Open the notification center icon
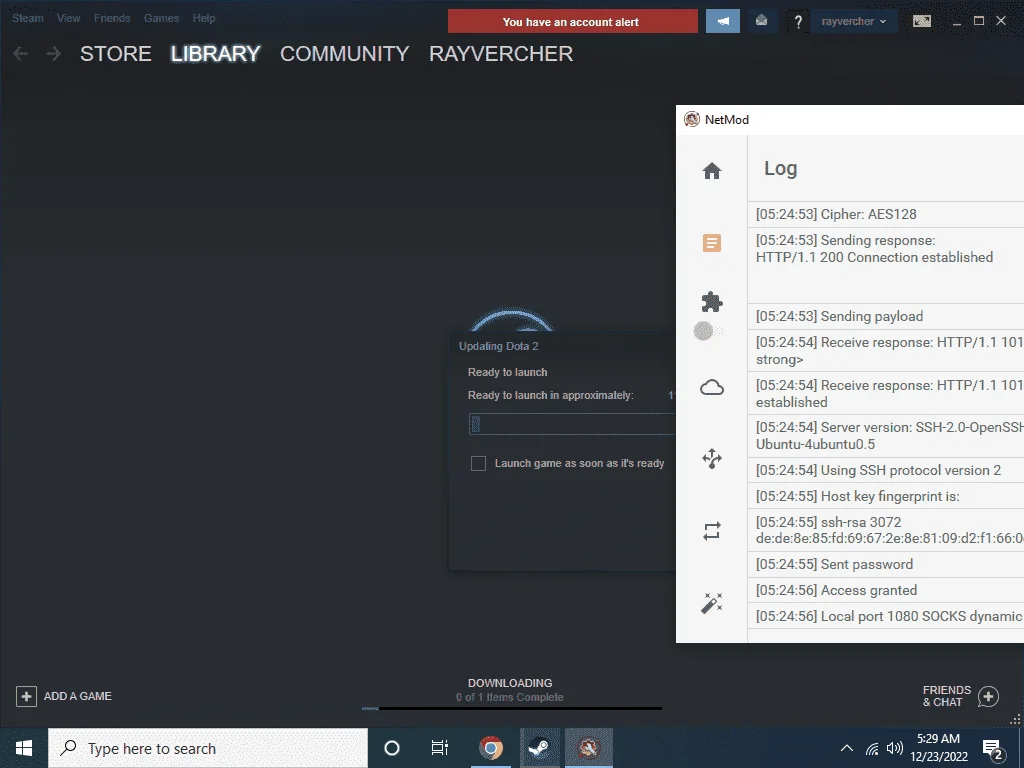 992,750
